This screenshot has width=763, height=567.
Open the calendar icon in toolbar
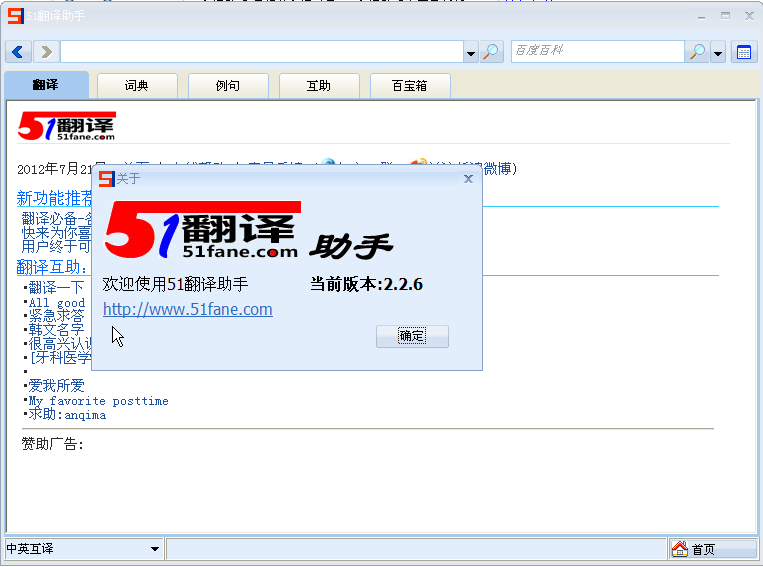point(744,52)
